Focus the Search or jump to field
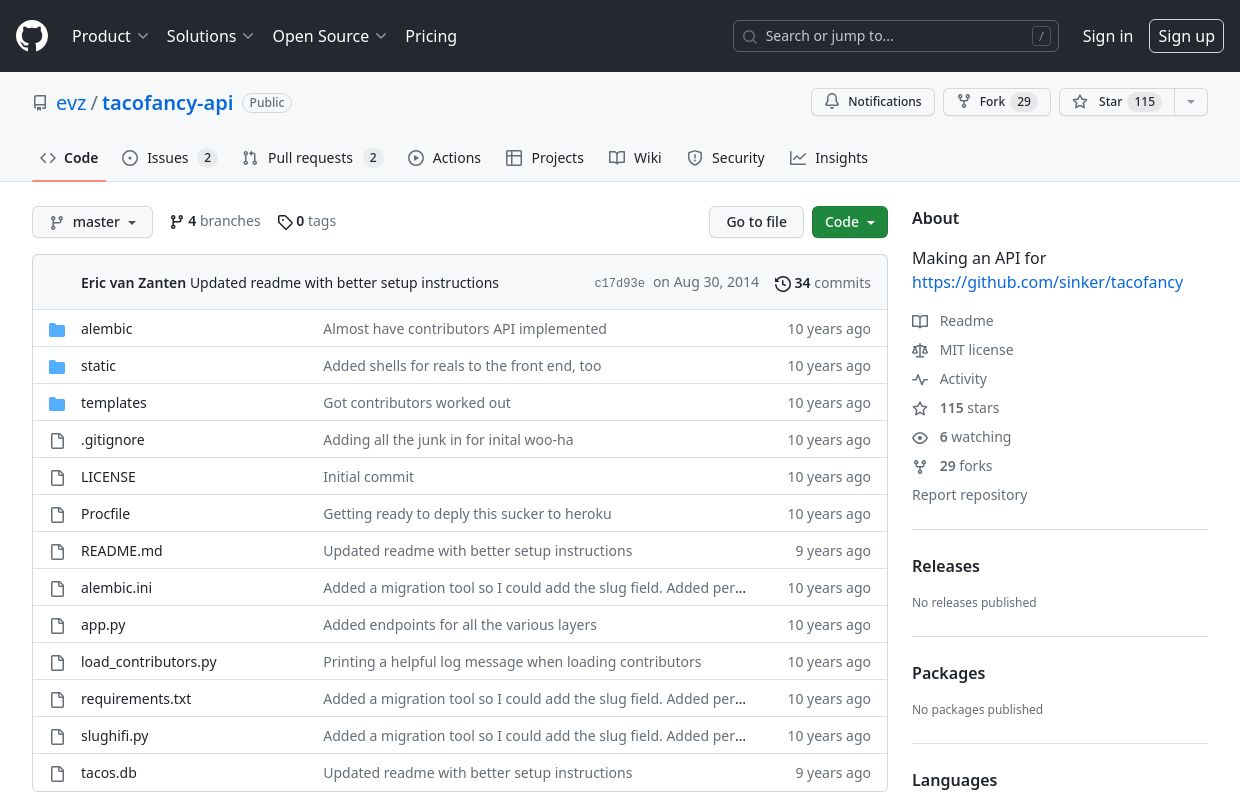Screen dimensions: 1240x800 896,36
